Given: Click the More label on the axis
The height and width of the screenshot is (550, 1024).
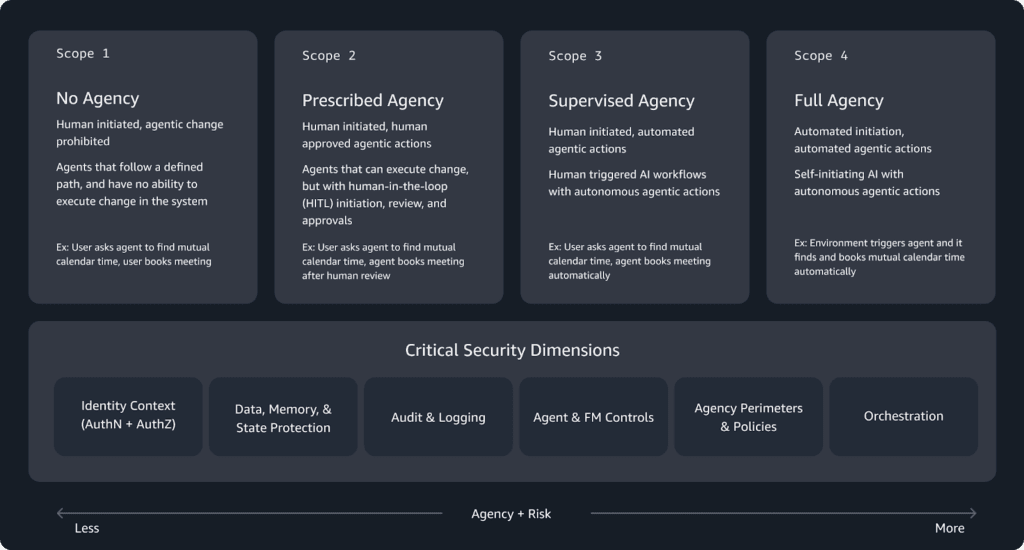Looking at the screenshot, I should point(949,528).
